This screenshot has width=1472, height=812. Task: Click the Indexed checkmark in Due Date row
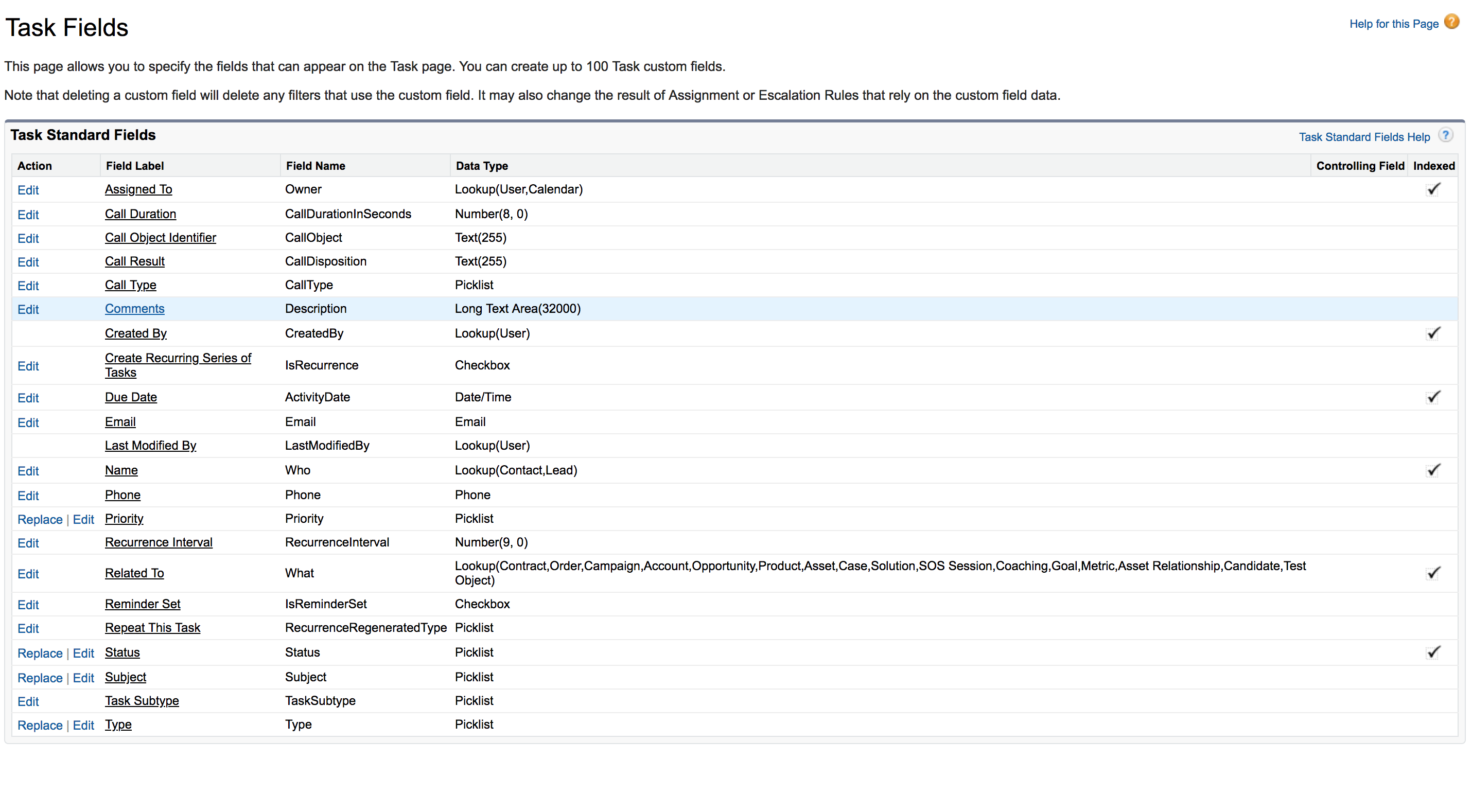click(1433, 397)
